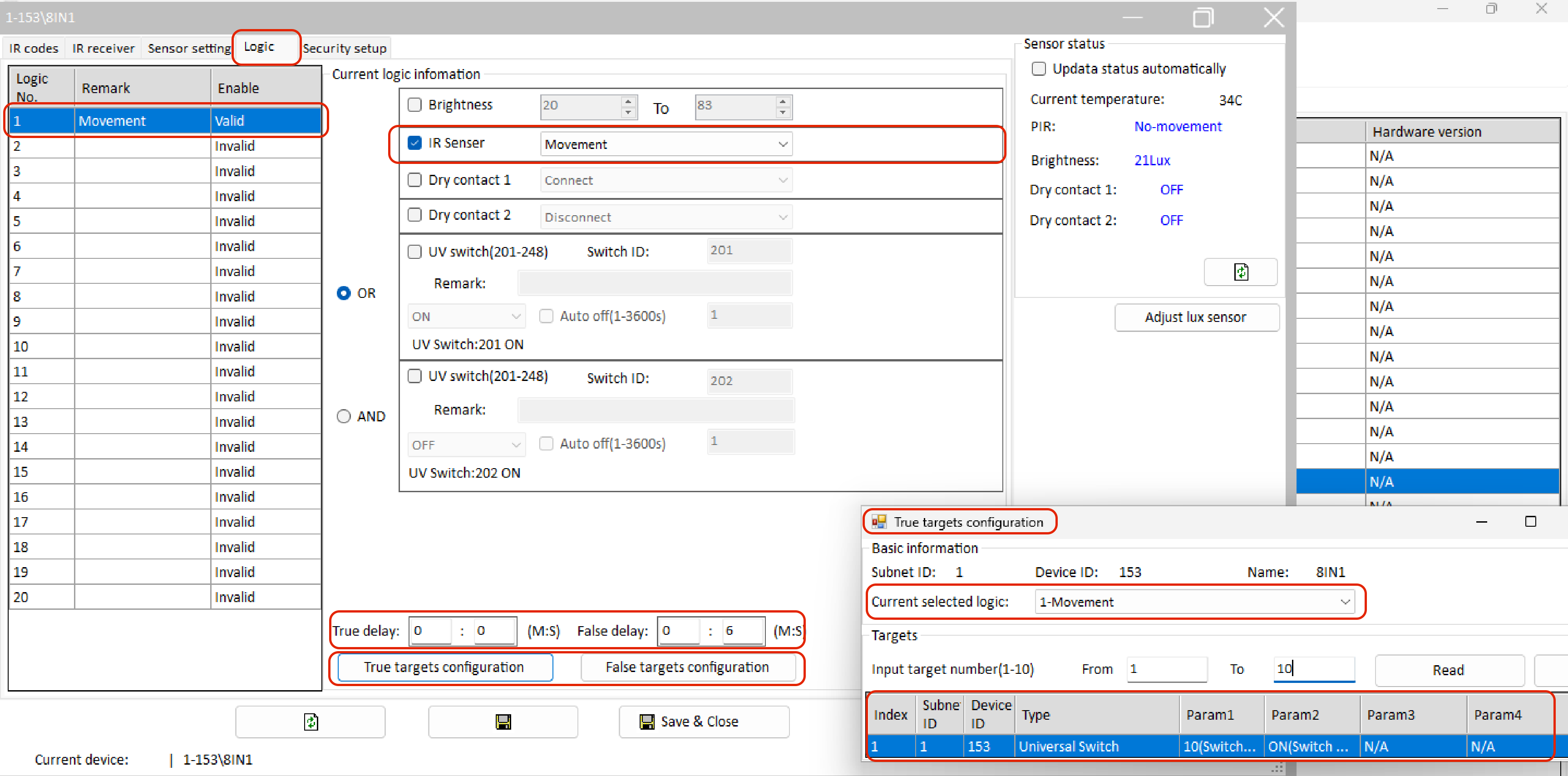Click False targets configuration button

click(x=687, y=667)
